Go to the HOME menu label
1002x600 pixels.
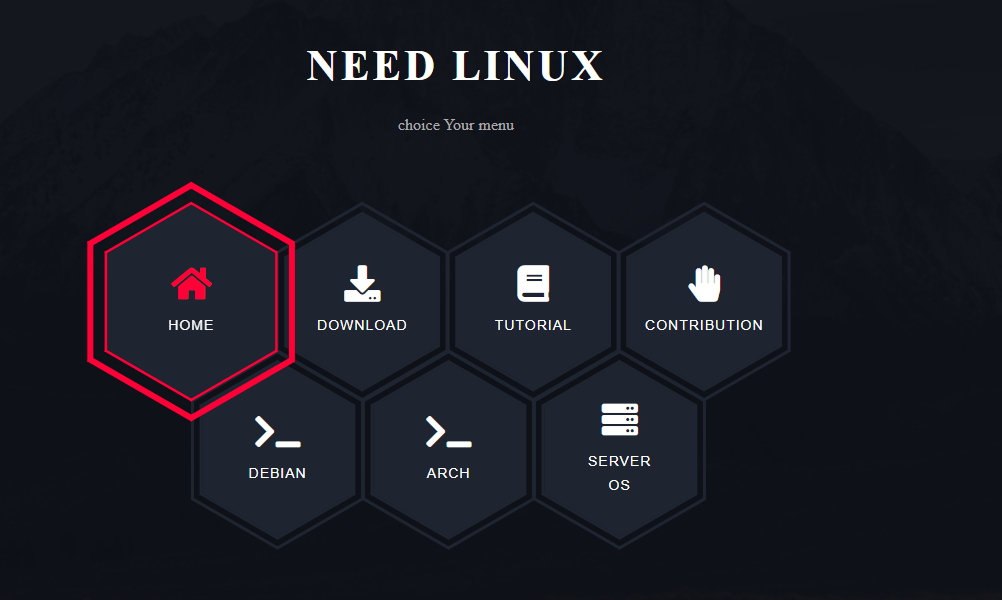(x=191, y=325)
